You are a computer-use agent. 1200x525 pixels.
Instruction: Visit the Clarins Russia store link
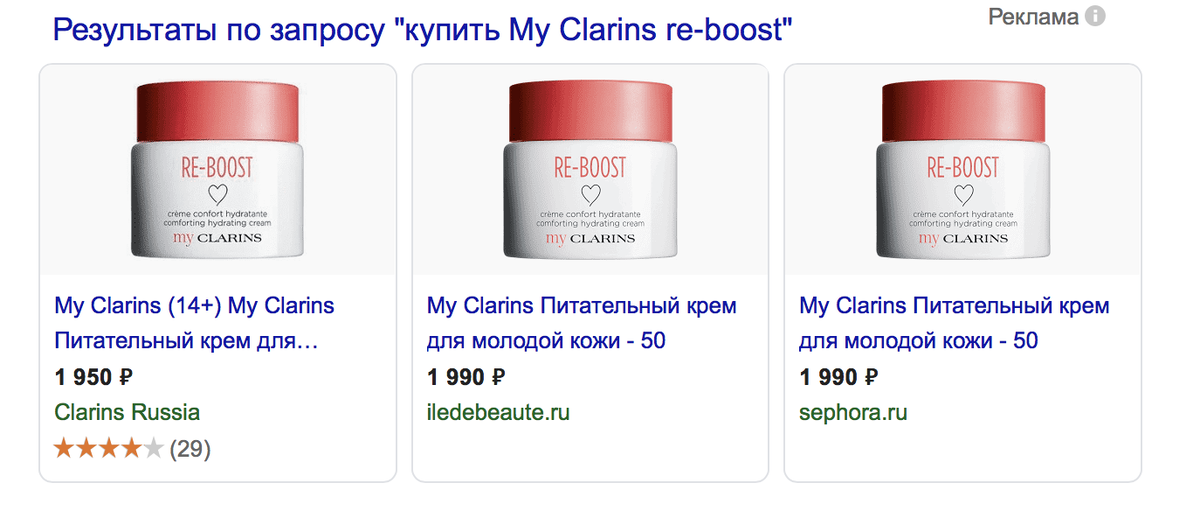127,412
